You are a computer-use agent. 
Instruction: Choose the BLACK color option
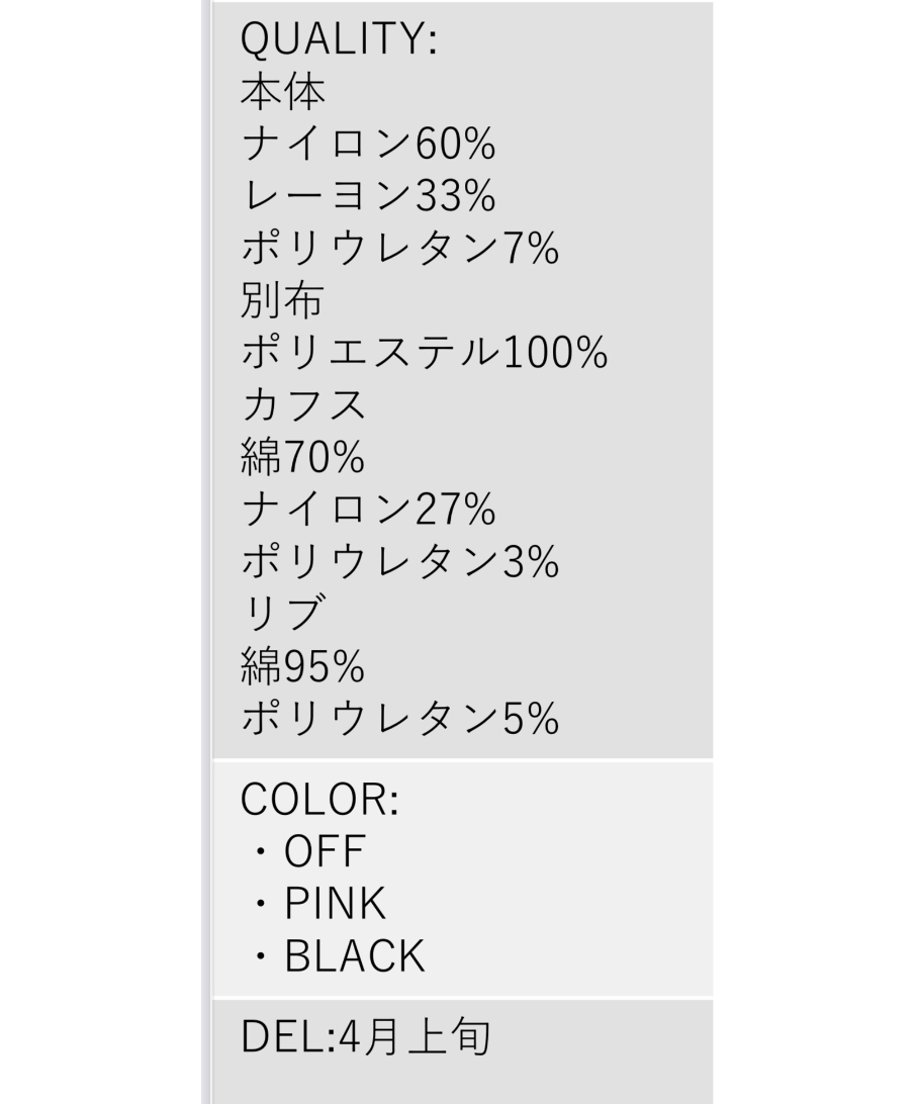[x=354, y=956]
